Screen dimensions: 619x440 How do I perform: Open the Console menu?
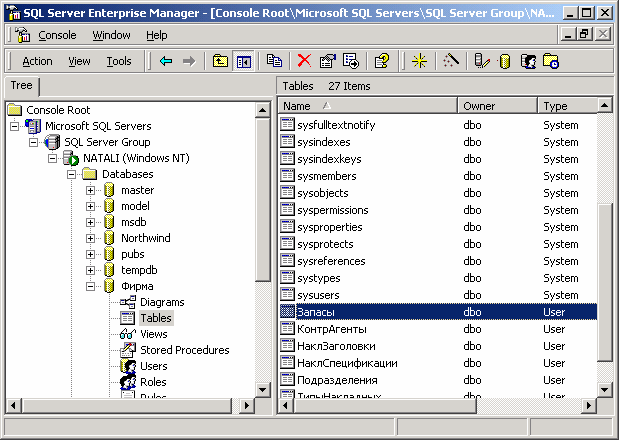57,35
